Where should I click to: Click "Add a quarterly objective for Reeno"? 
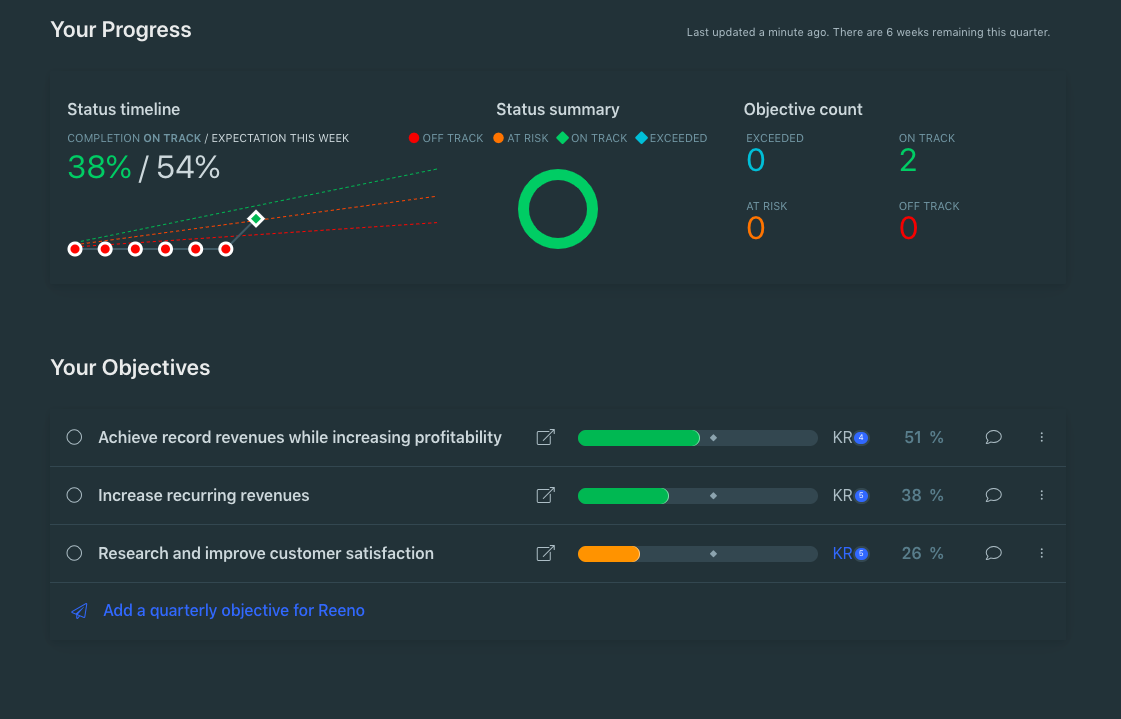pos(234,611)
